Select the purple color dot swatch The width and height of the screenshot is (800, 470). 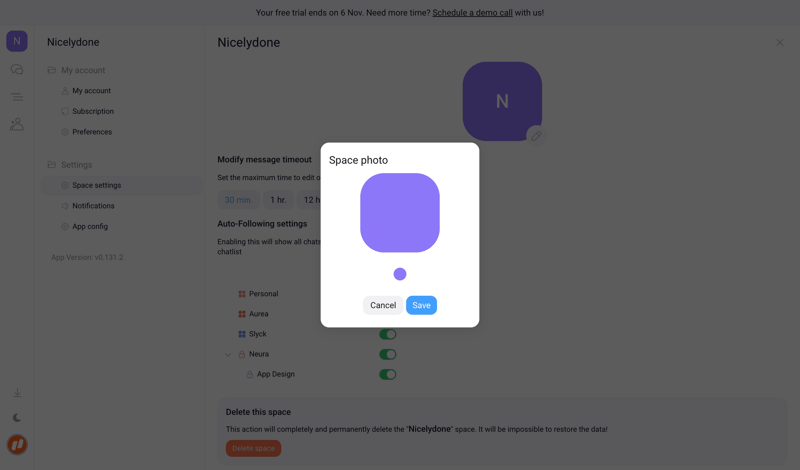click(400, 274)
